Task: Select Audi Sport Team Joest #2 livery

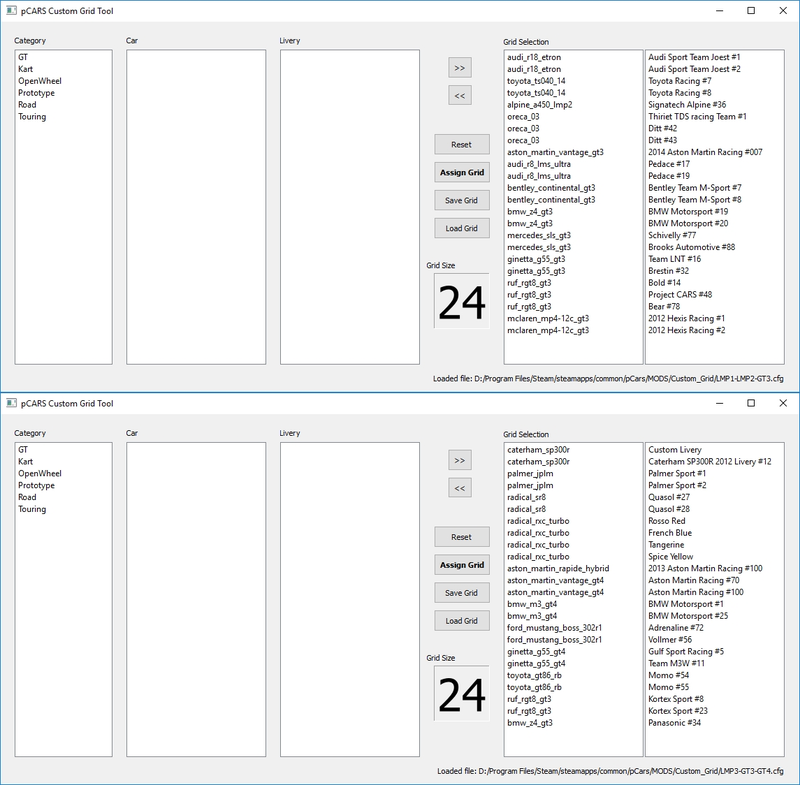Action: pyautogui.click(x=694, y=69)
